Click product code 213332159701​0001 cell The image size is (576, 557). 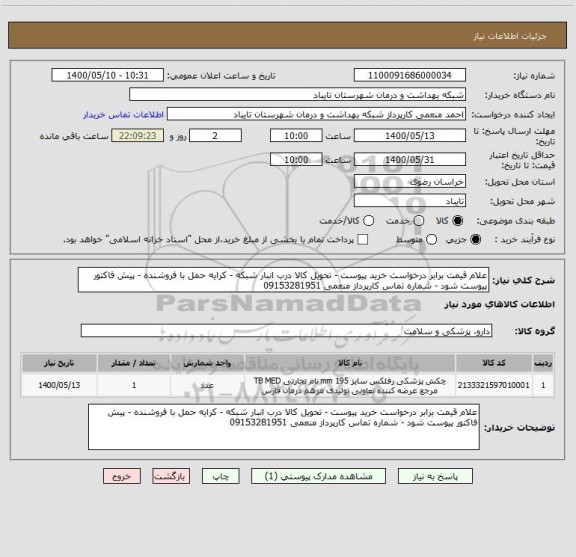pyautogui.click(x=494, y=385)
